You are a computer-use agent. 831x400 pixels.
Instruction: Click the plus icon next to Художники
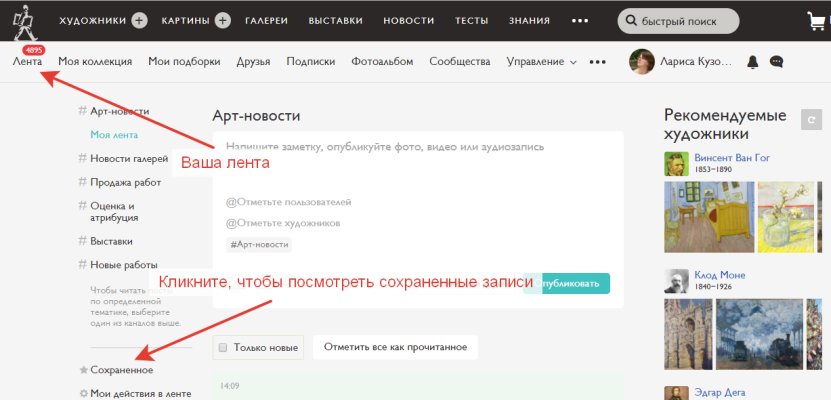pyautogui.click(x=139, y=21)
